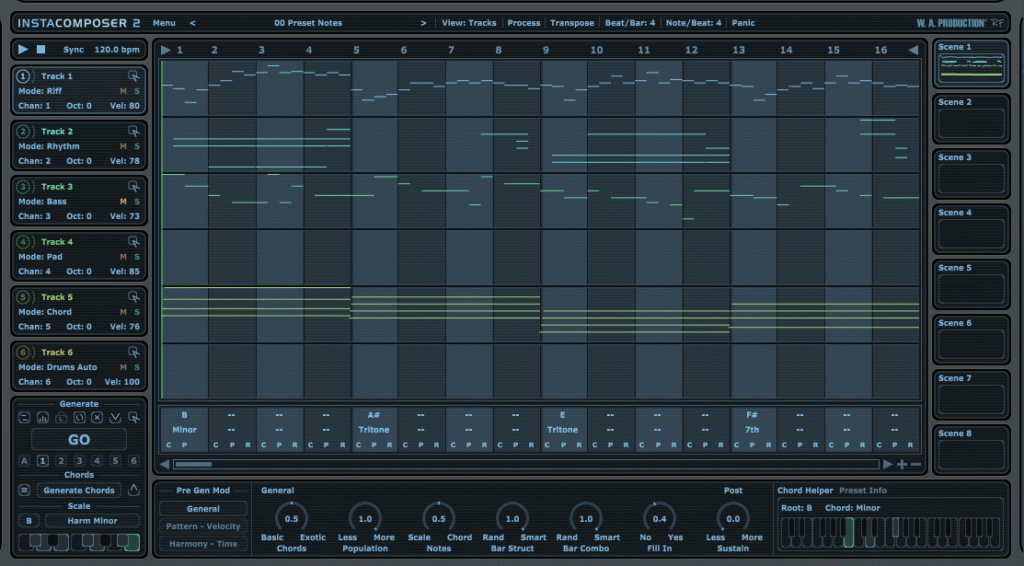1024x566 pixels.
Task: Click the circular regenerate icon in Generate panel
Action: point(79,417)
